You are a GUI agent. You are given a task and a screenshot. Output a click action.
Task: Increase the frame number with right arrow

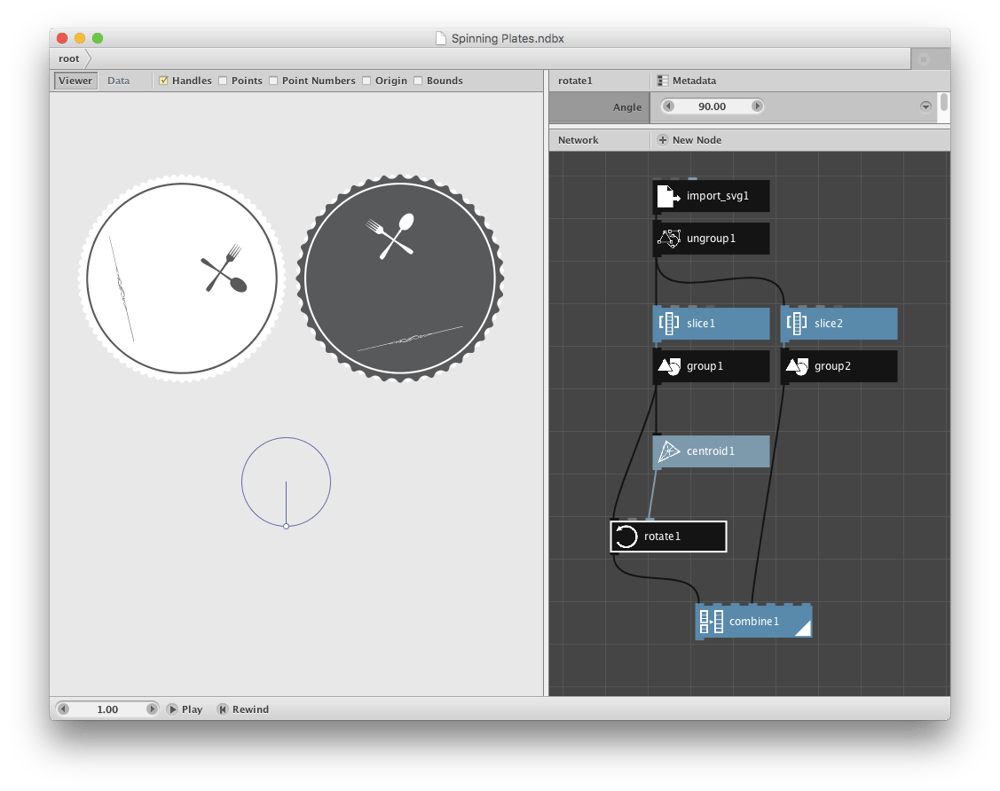pos(152,709)
